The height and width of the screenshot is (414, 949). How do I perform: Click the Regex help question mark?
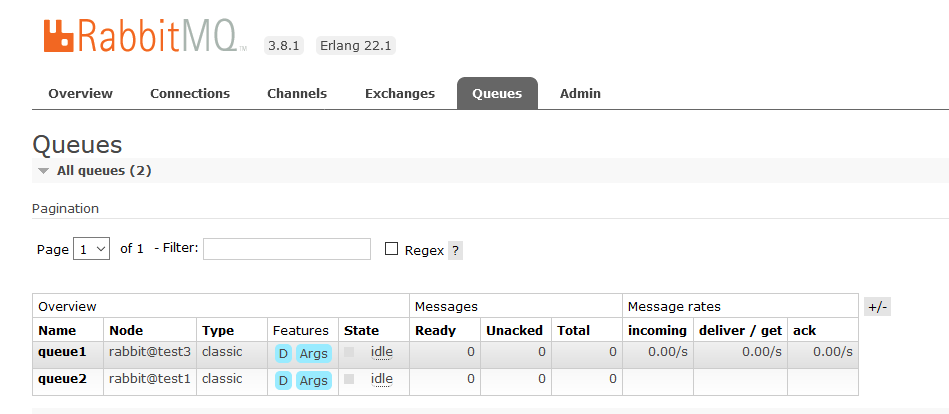(455, 251)
